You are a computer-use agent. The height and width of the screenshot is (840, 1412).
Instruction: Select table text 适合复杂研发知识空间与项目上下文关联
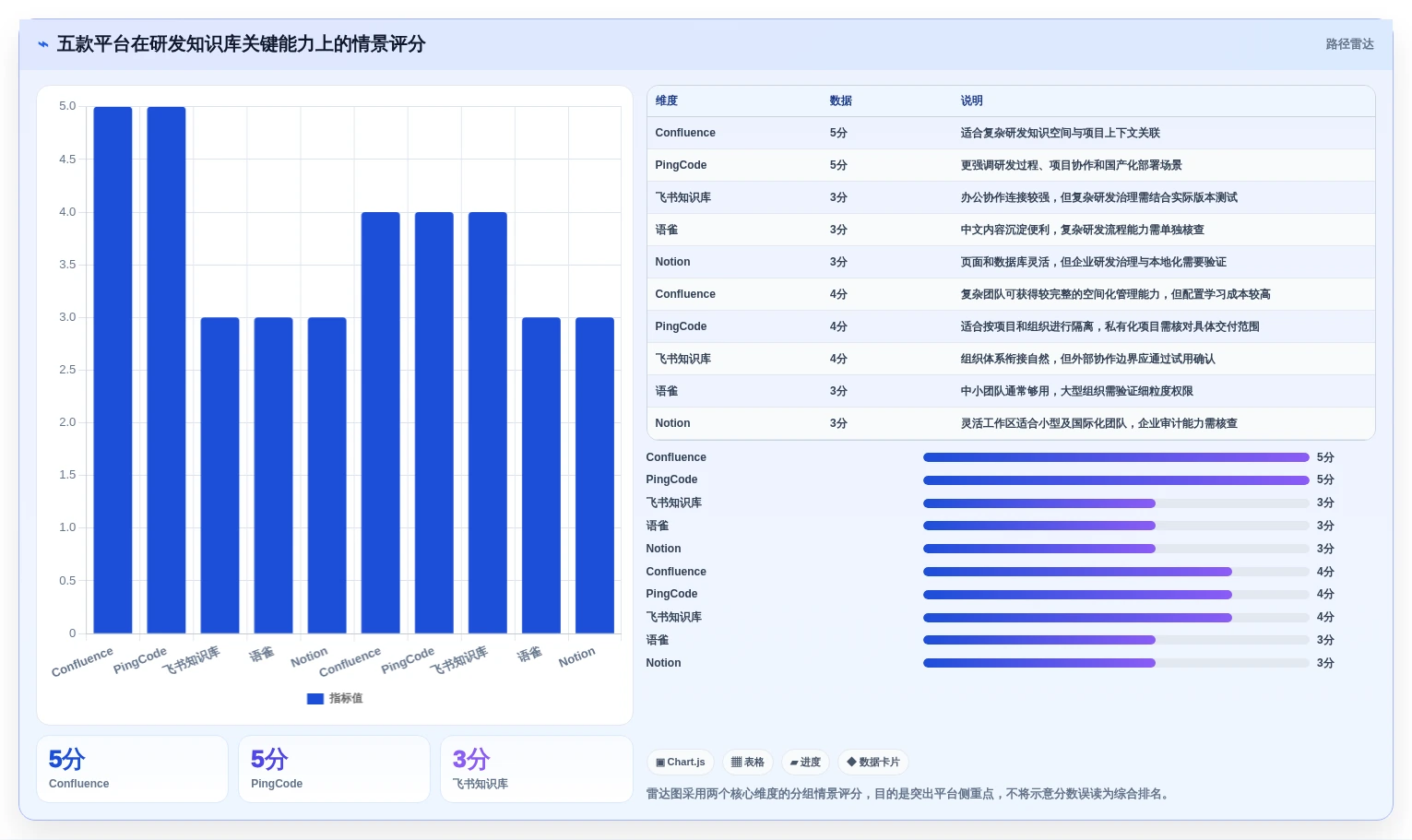click(1061, 133)
